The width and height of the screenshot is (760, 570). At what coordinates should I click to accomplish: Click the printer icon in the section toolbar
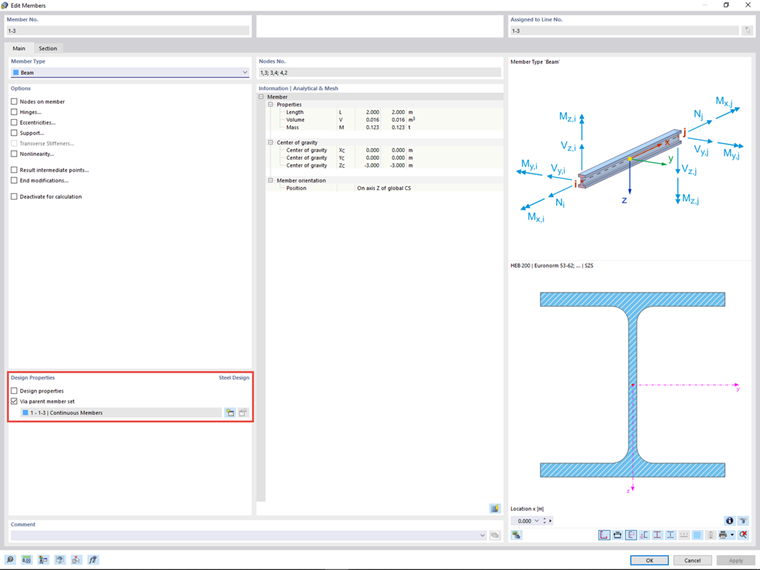pyautogui.click(x=723, y=535)
